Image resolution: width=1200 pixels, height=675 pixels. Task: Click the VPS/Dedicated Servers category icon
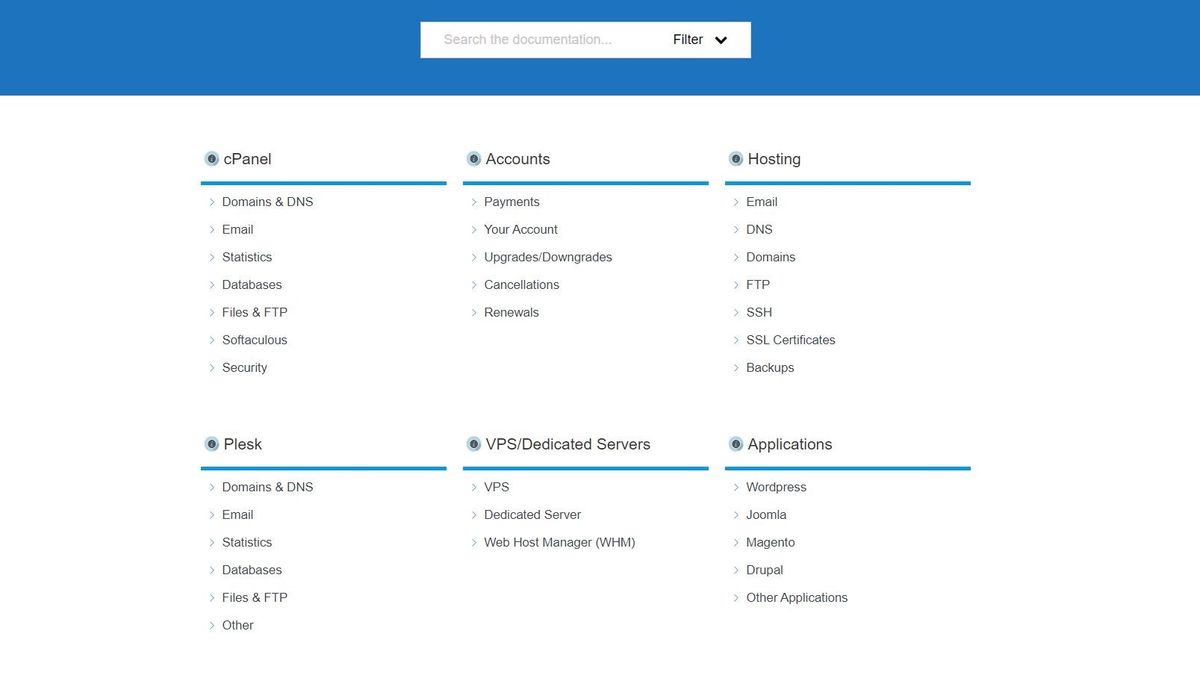[x=472, y=444]
